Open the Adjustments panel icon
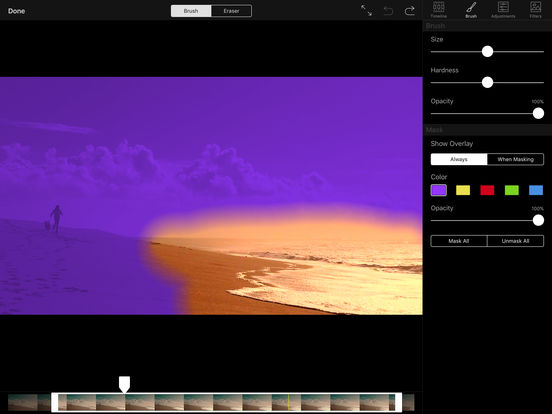552x414 pixels. point(503,10)
